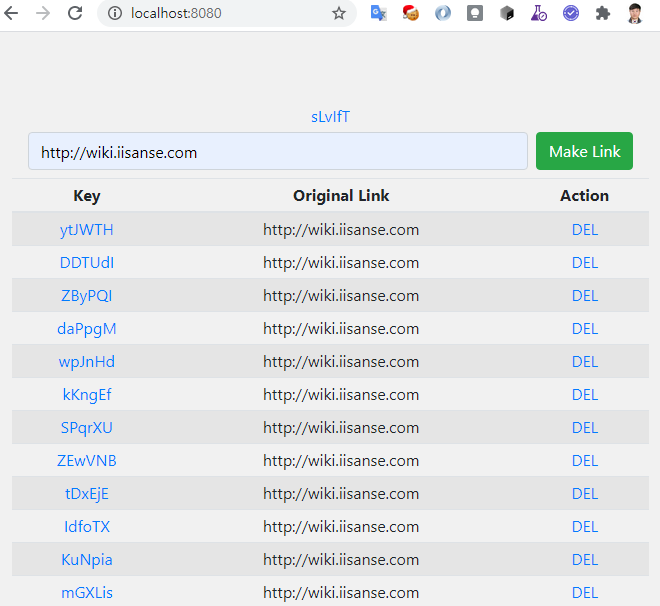Open the IdfoTX key link
Image resolution: width=660 pixels, height=606 pixels.
87,527
